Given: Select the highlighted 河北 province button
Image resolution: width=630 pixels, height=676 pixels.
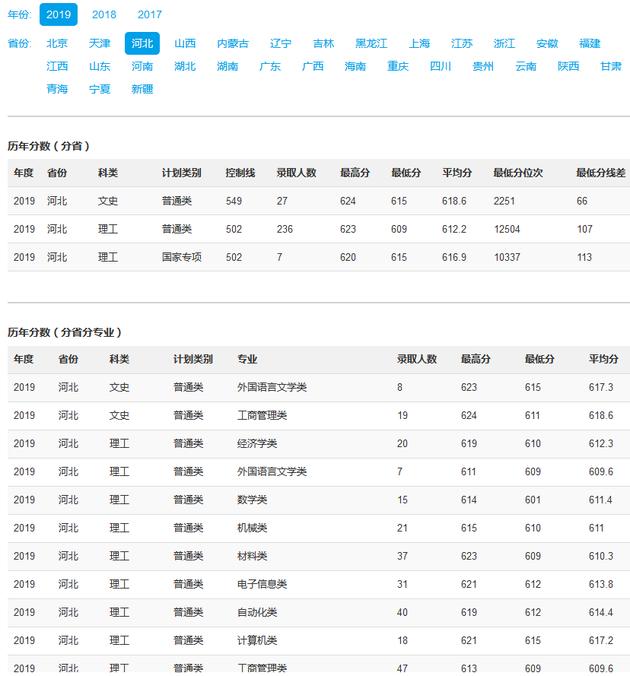Looking at the screenshot, I should click(142, 44).
